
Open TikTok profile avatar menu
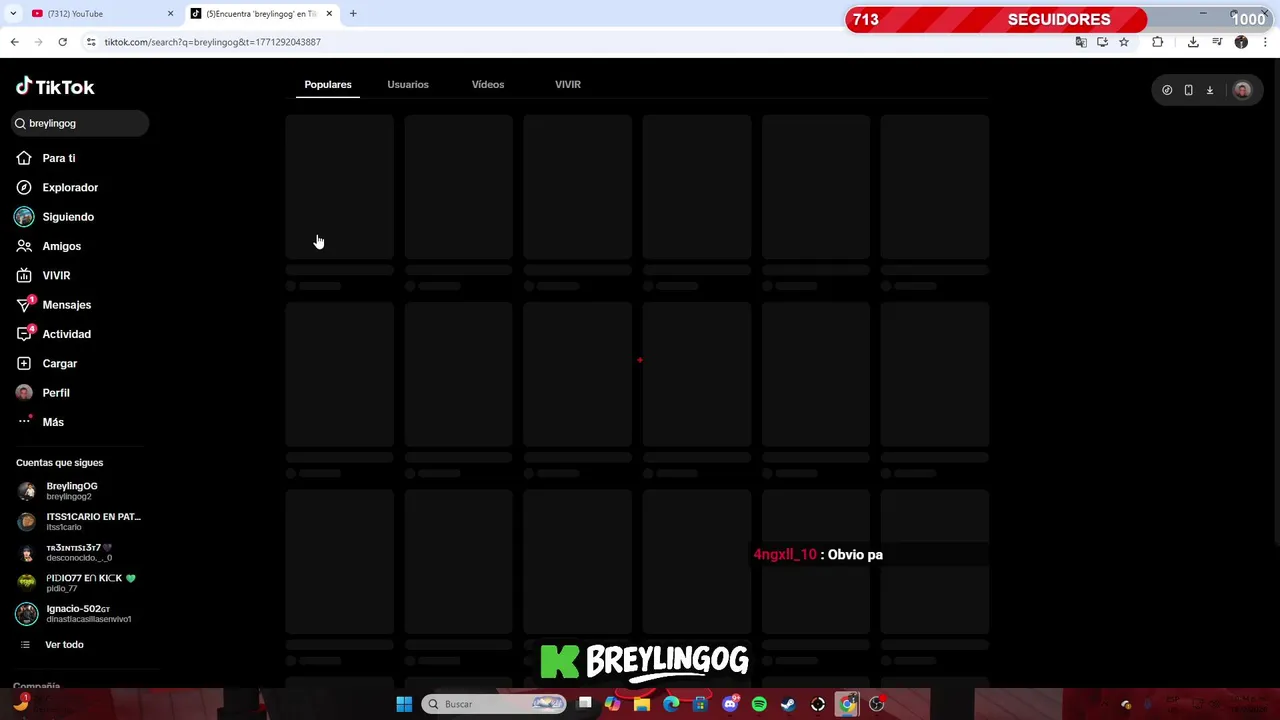pyautogui.click(x=1242, y=90)
